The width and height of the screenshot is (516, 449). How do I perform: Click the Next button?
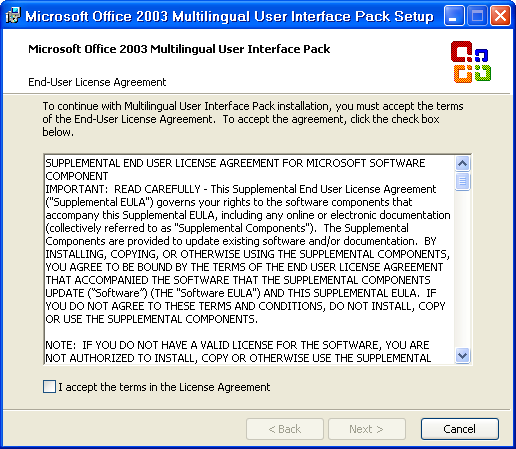(x=367, y=429)
